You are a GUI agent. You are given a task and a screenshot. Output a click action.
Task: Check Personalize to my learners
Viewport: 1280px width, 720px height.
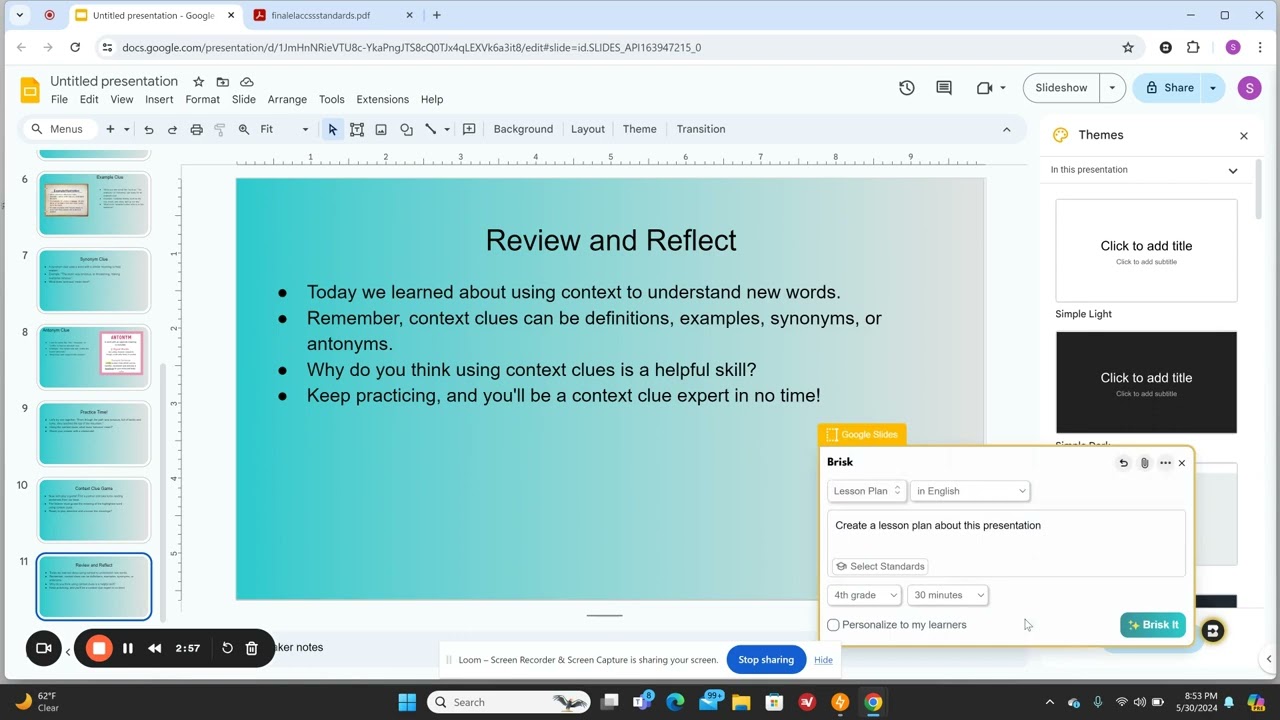point(833,625)
